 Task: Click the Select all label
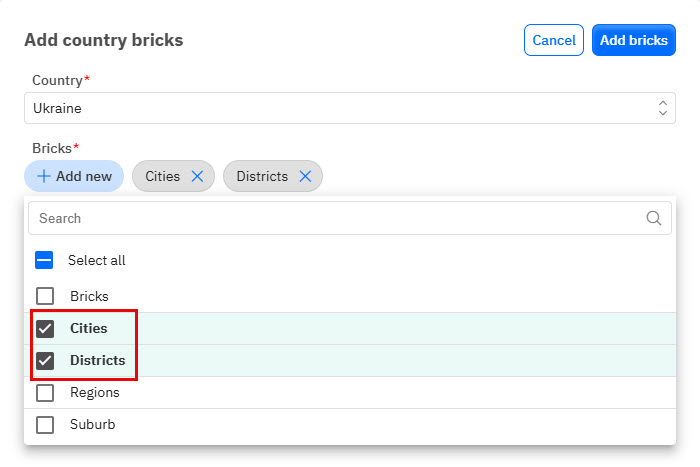(x=97, y=260)
